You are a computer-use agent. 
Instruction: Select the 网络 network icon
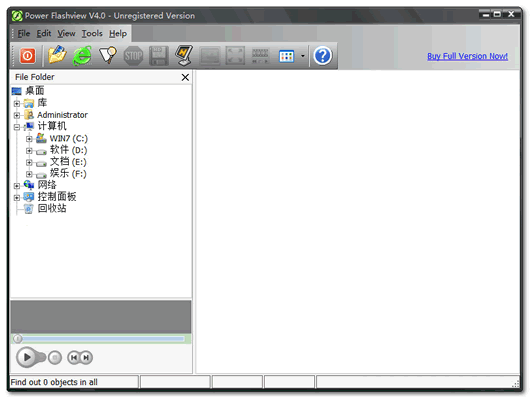coord(29,185)
